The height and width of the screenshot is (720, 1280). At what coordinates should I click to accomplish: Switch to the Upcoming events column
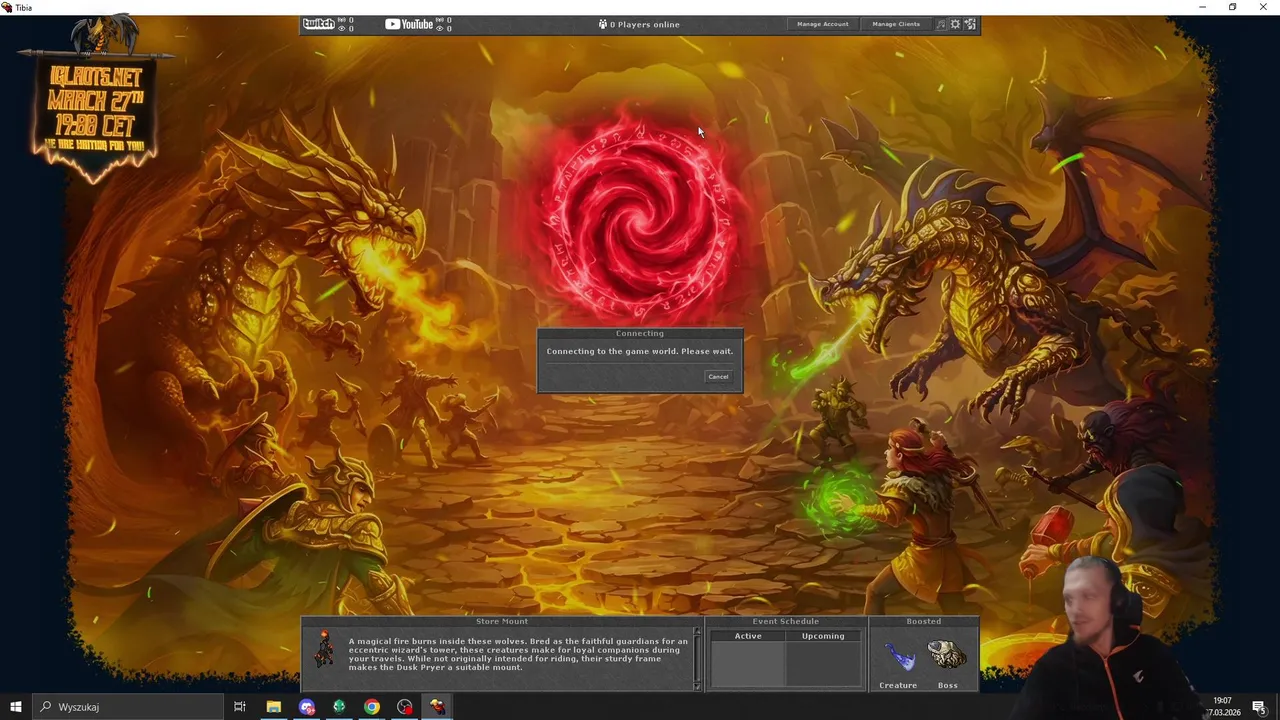tap(823, 636)
